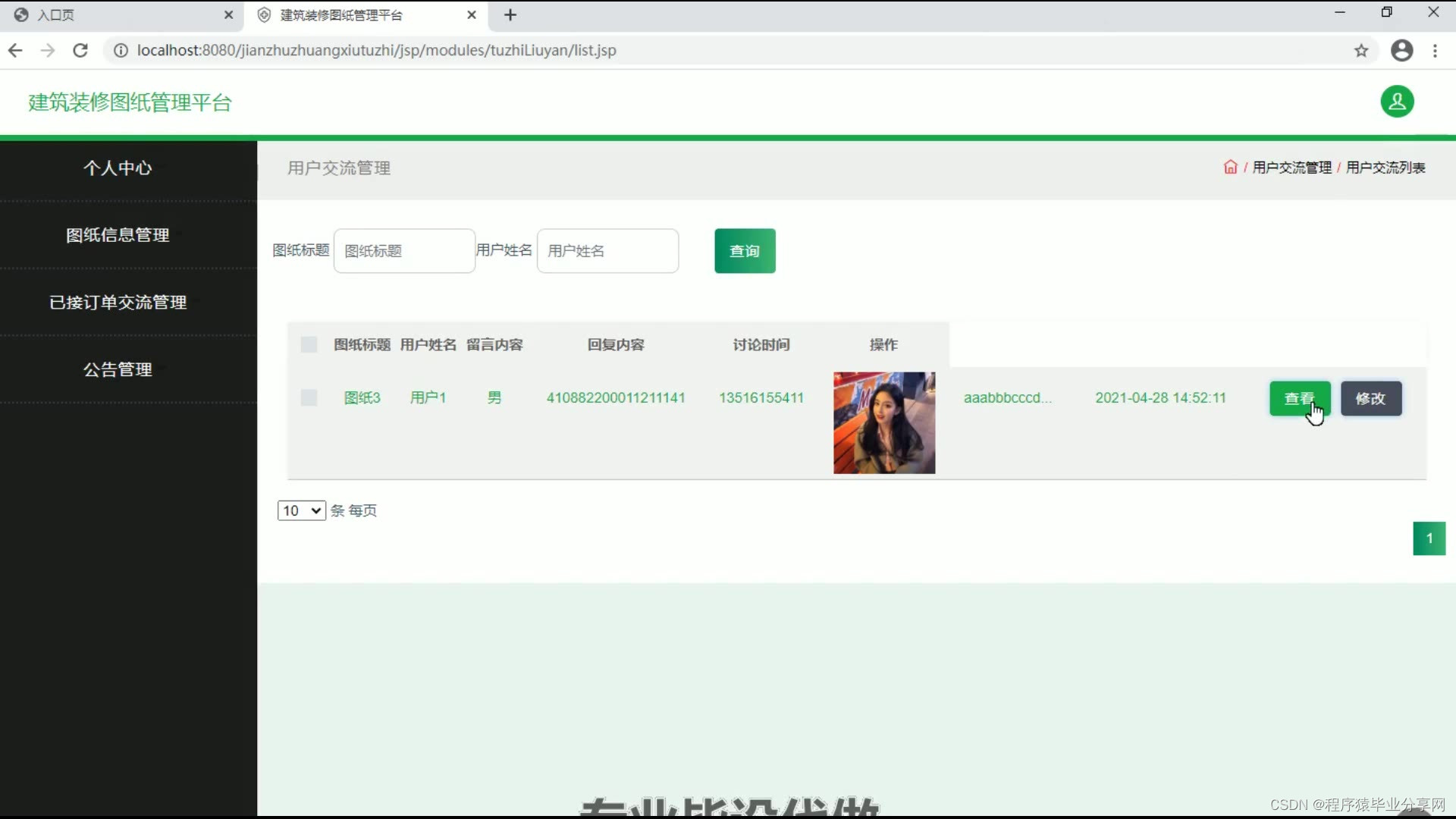
Task: Click the home icon in breadcrumb
Action: pos(1230,168)
